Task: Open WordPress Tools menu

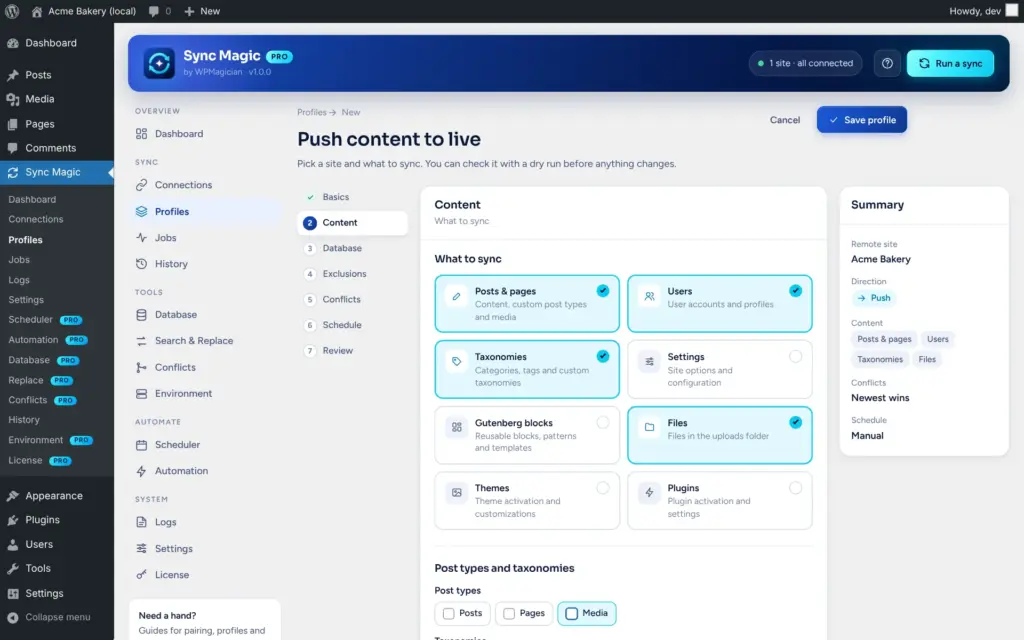Action: click(57, 568)
